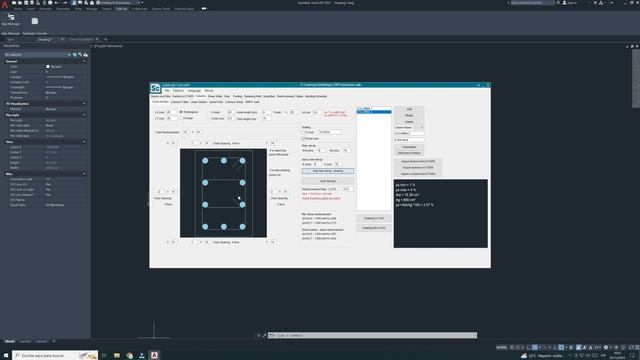Collapse the 3D Visualization section

[x=84, y=104]
